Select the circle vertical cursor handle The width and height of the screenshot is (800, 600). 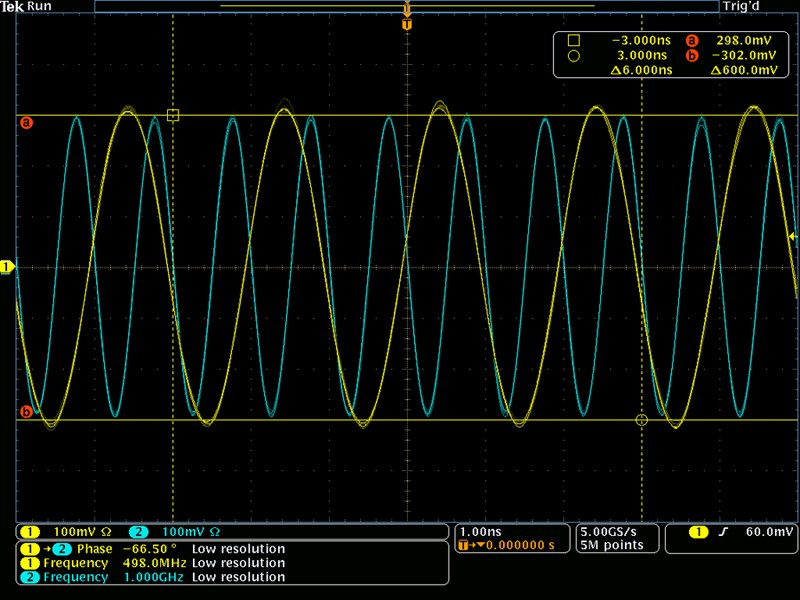[642, 421]
